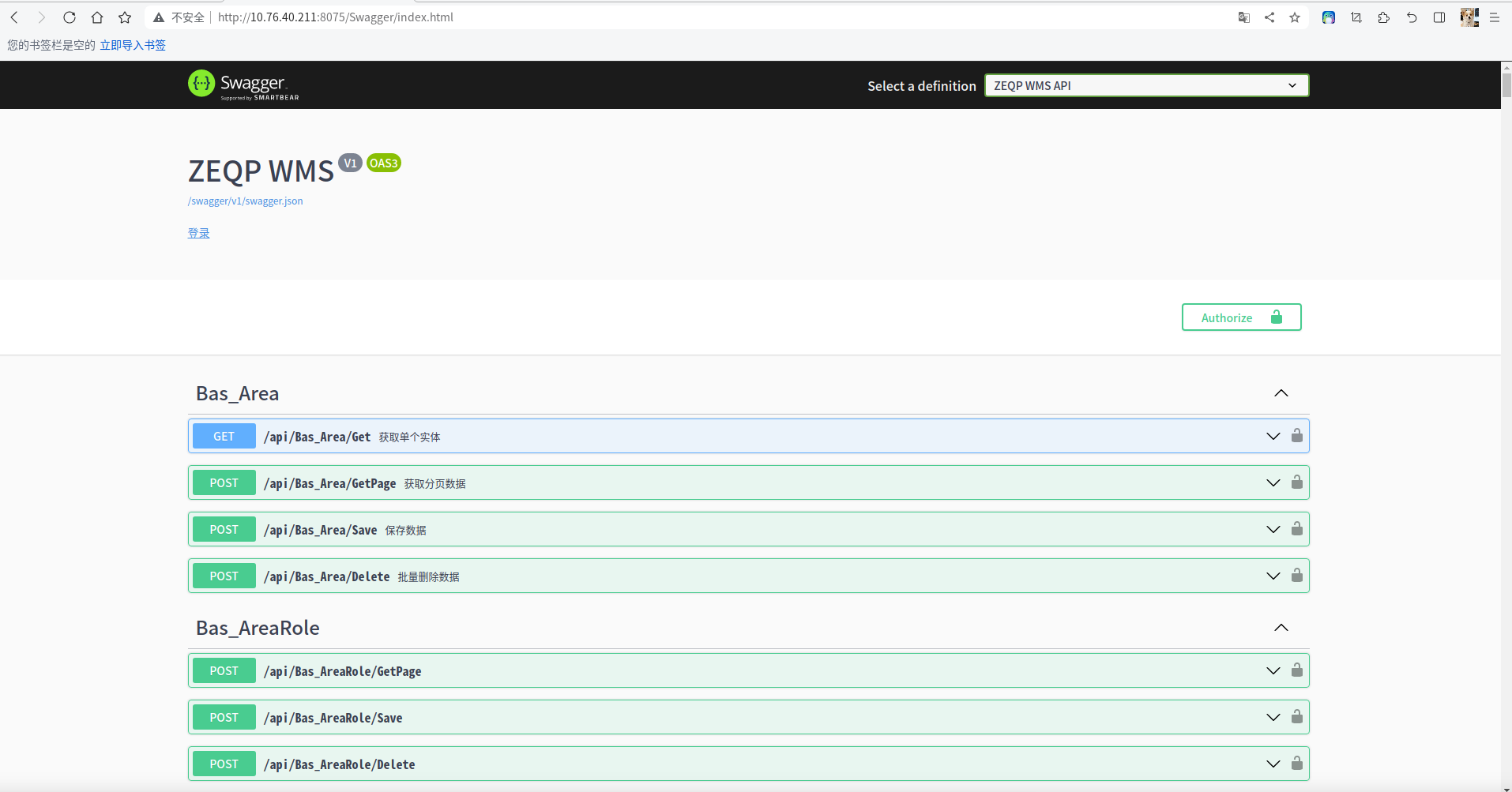Click the OAS3 badge
The height and width of the screenshot is (792, 1512).
point(384,163)
